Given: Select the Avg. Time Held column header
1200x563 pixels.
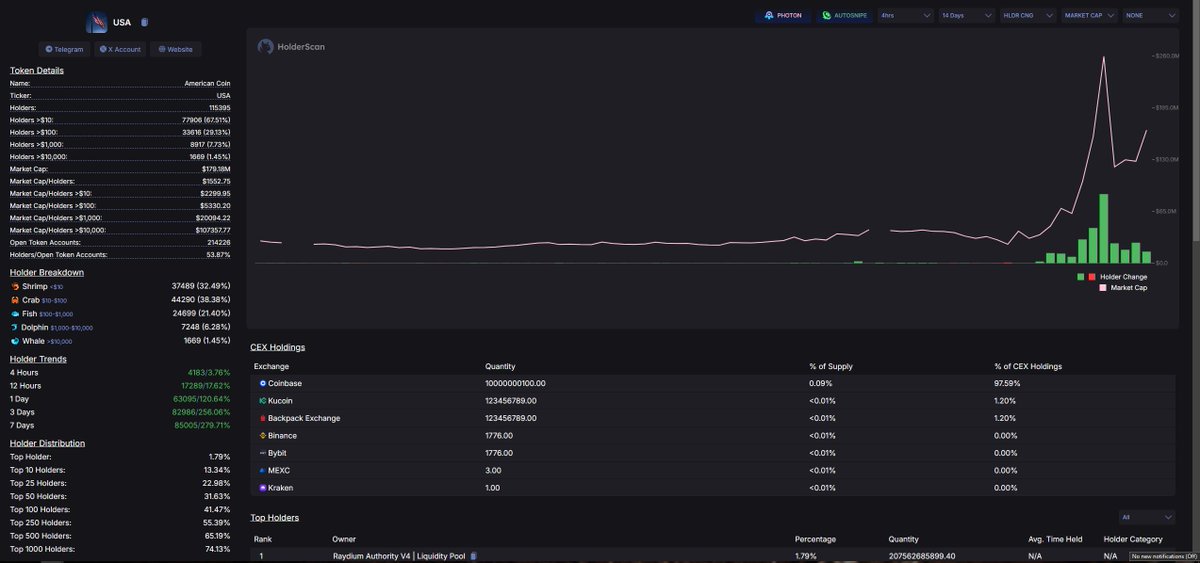Looking at the screenshot, I should coord(1055,539).
